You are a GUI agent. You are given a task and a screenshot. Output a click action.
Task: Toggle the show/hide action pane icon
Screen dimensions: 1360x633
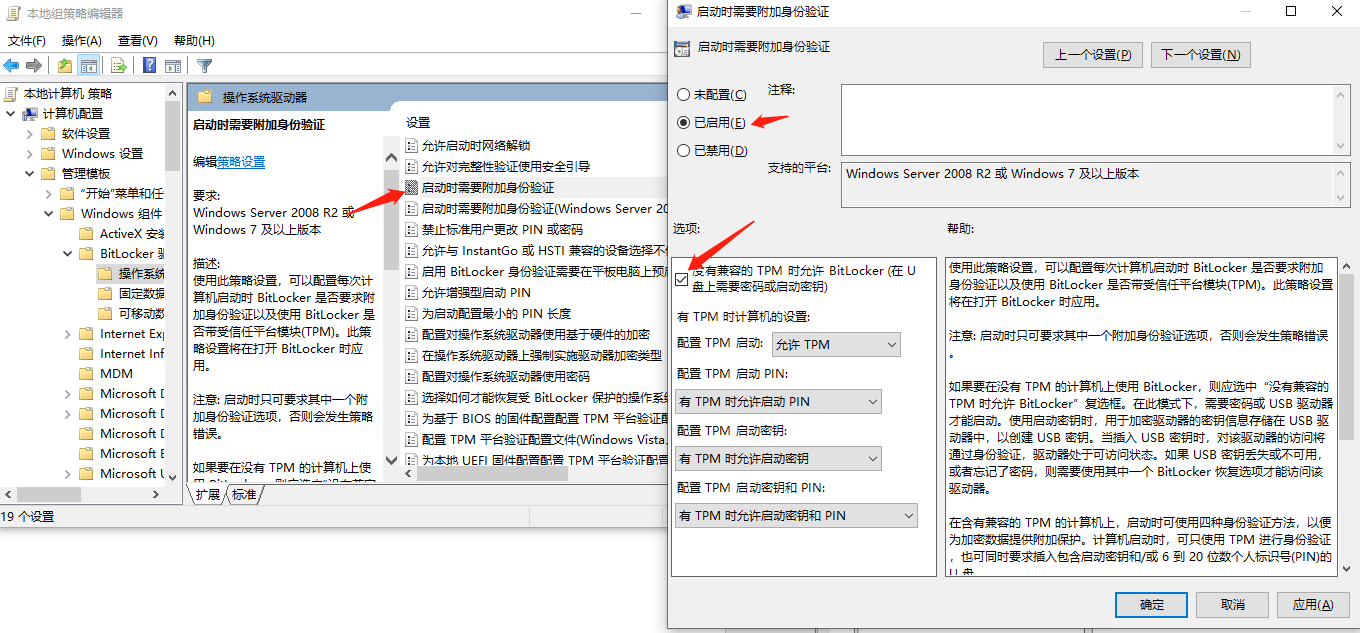tap(172, 64)
